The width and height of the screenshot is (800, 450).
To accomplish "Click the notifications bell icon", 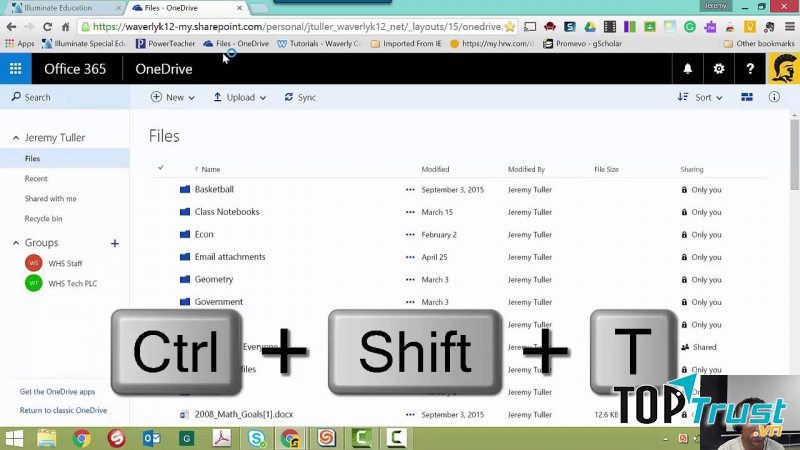I will (x=688, y=69).
